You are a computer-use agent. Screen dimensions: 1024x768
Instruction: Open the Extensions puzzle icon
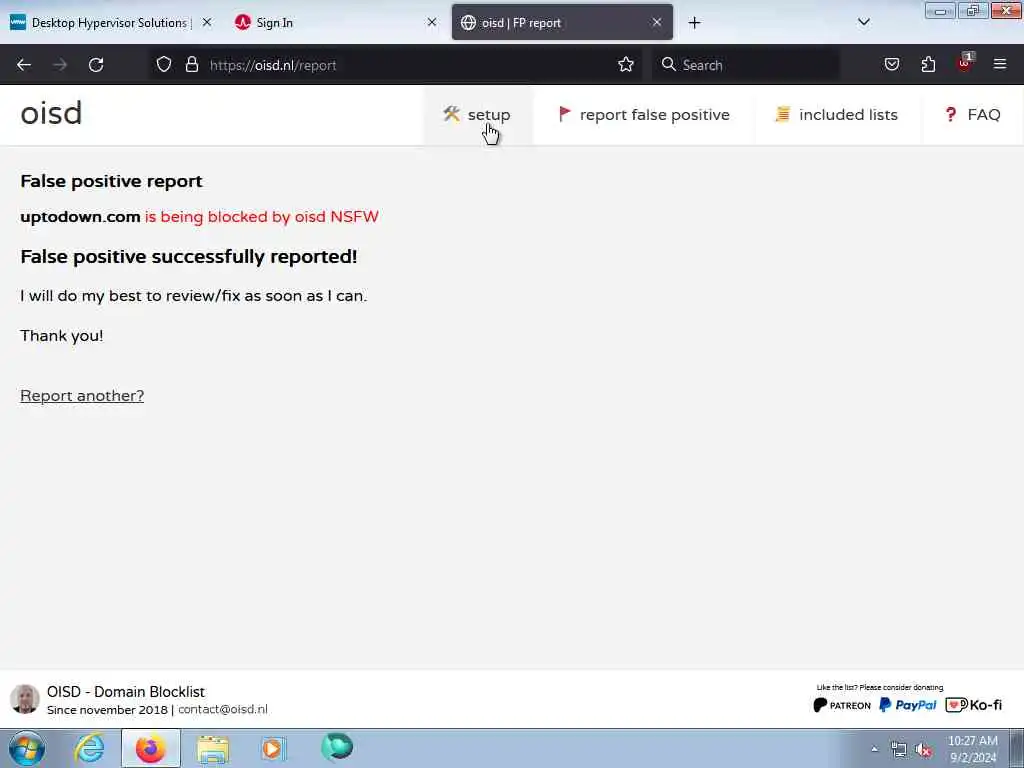tap(928, 64)
